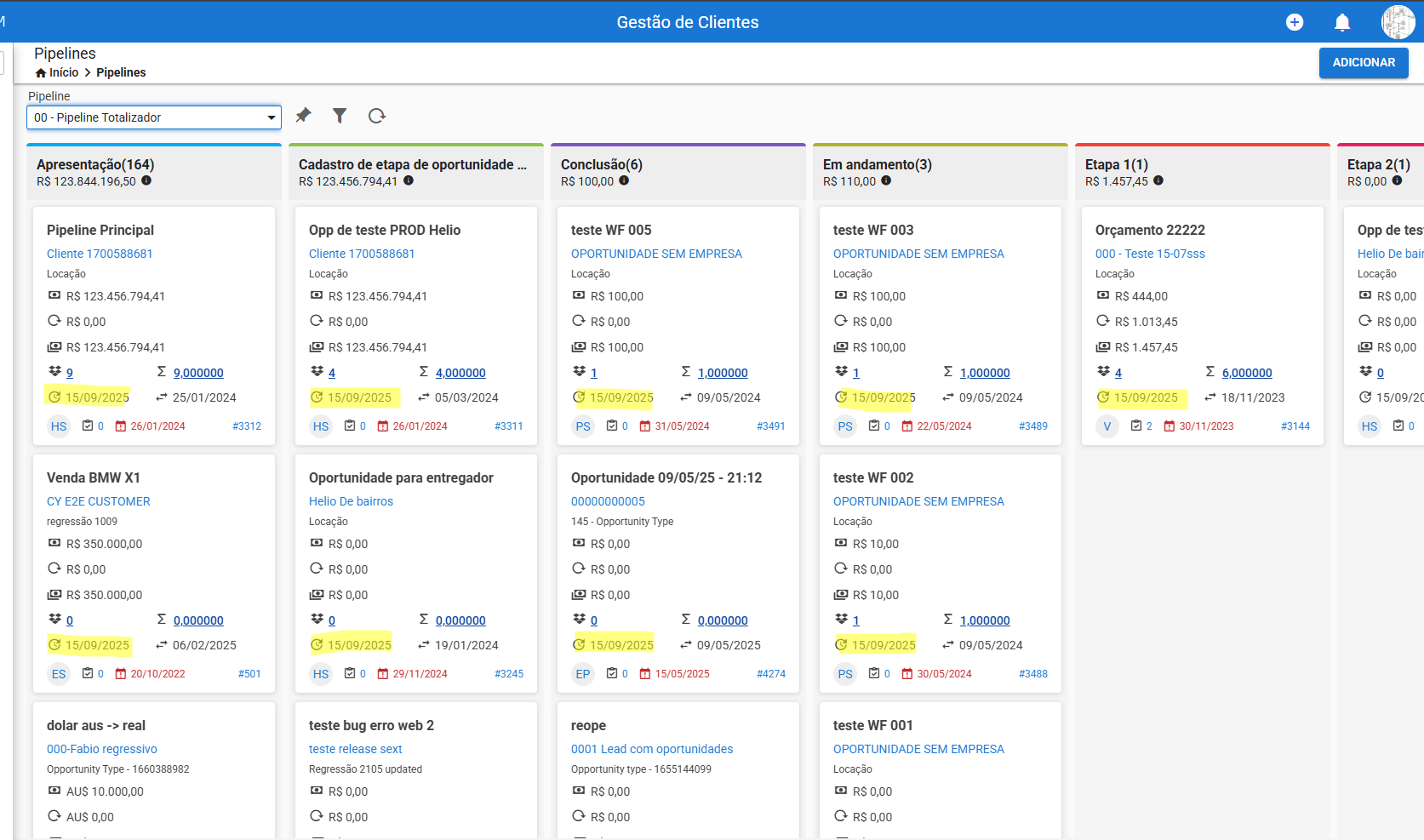Refresh the pipeline with the reload icon
The height and width of the screenshot is (840, 1424).
377,116
